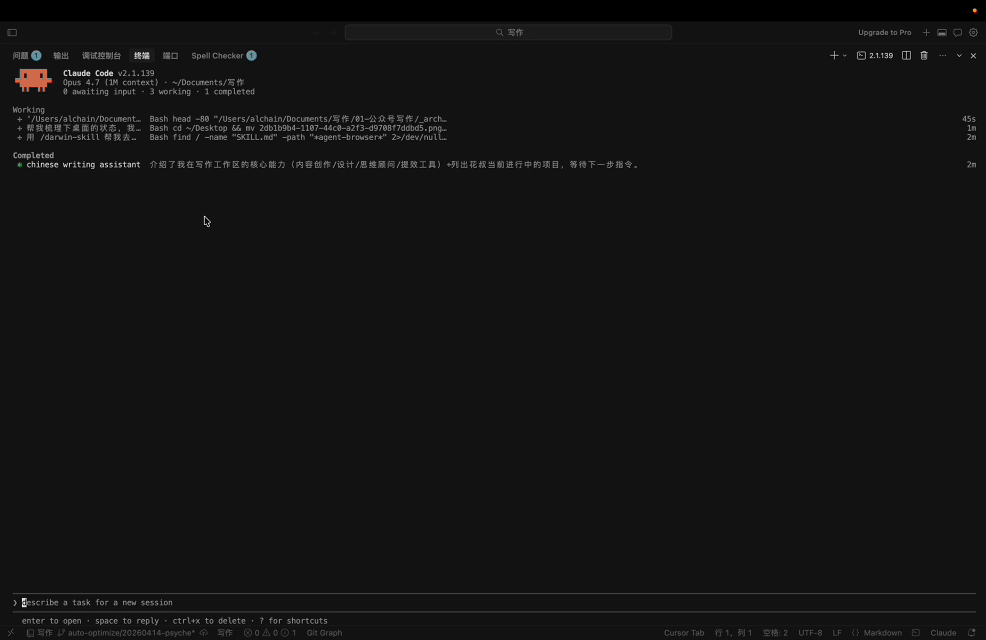The width and height of the screenshot is (986, 640).
Task: Open Git Graph from status bar
Action: point(324,632)
